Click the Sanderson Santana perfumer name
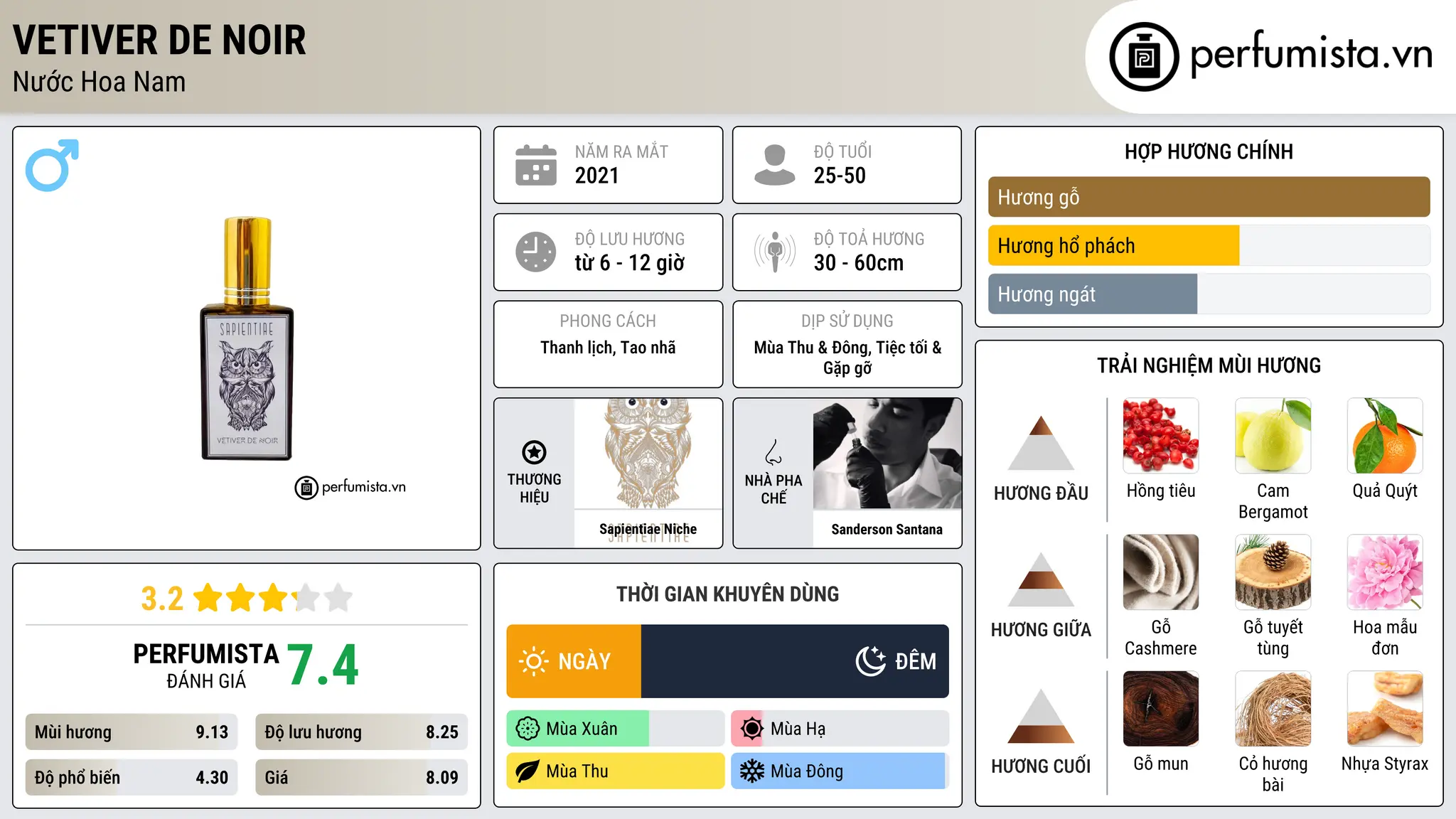This screenshot has width=1456, height=819. pyautogui.click(x=887, y=530)
